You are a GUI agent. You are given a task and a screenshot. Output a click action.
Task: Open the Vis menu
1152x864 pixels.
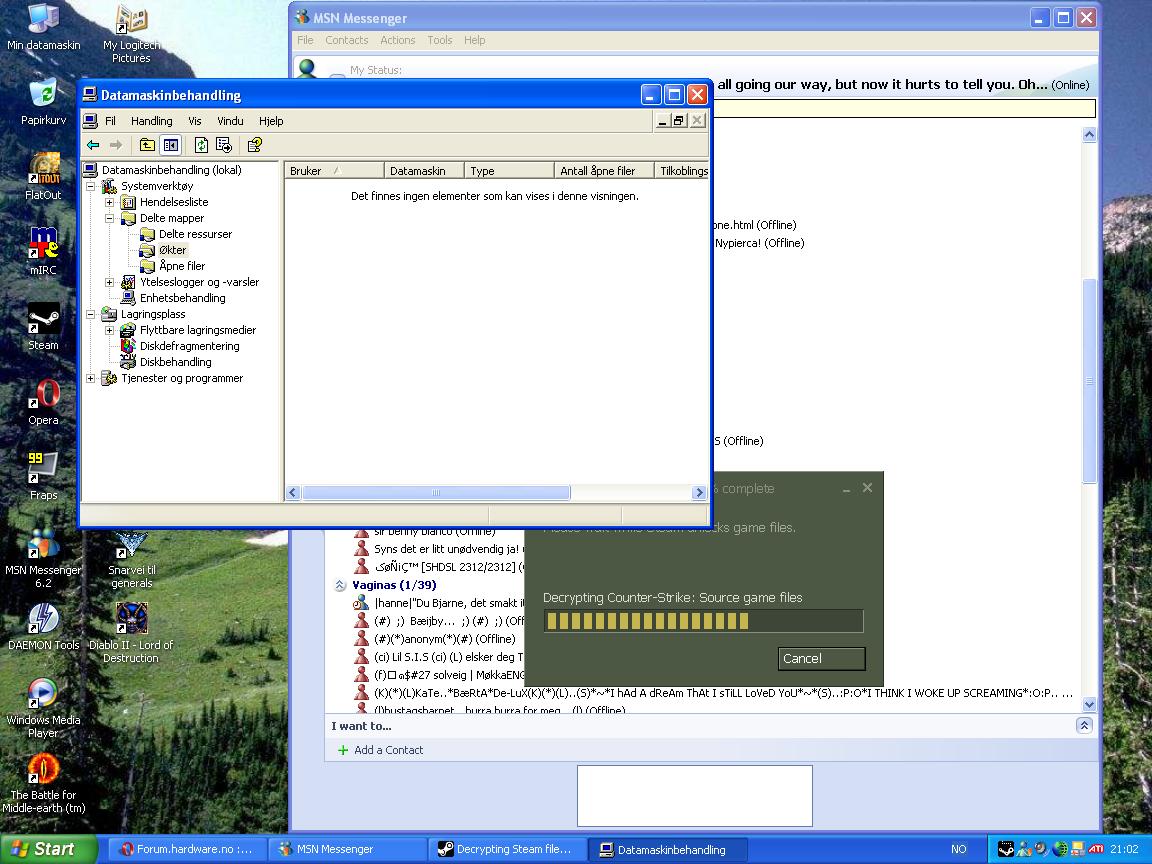click(195, 121)
